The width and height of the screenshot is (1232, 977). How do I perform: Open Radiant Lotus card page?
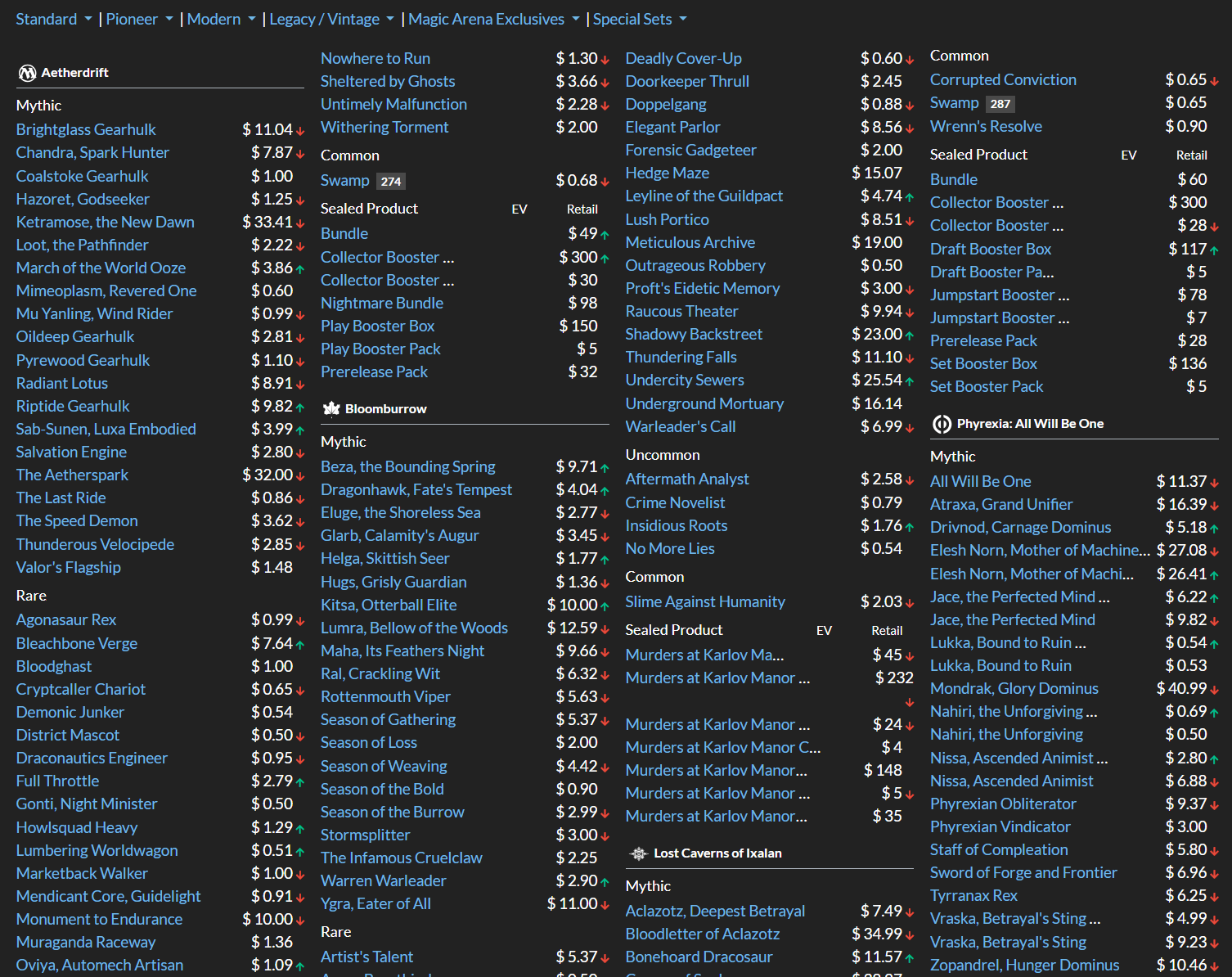[x=62, y=383]
